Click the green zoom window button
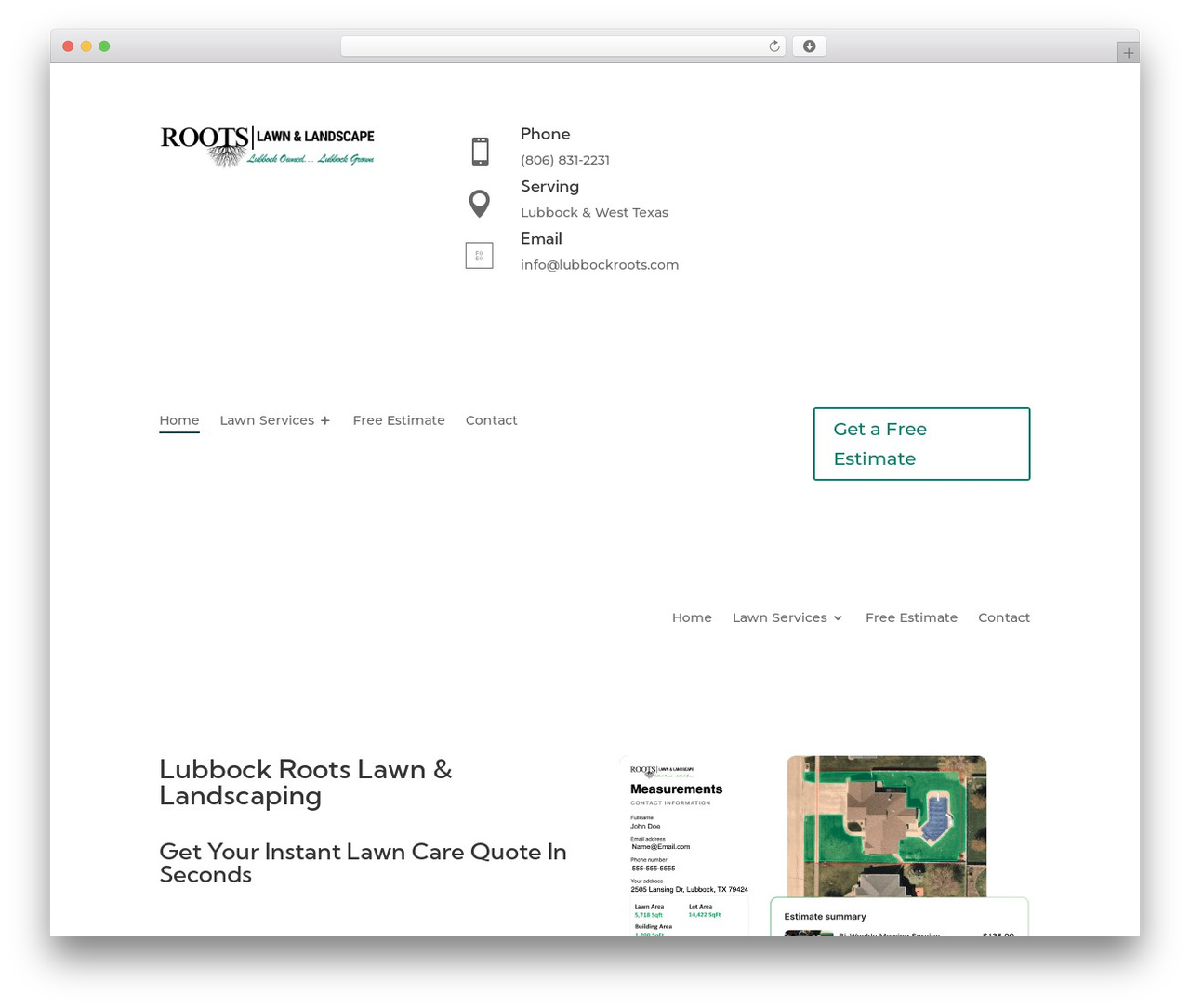Viewport: 1190px width, 1008px height. 104,46
